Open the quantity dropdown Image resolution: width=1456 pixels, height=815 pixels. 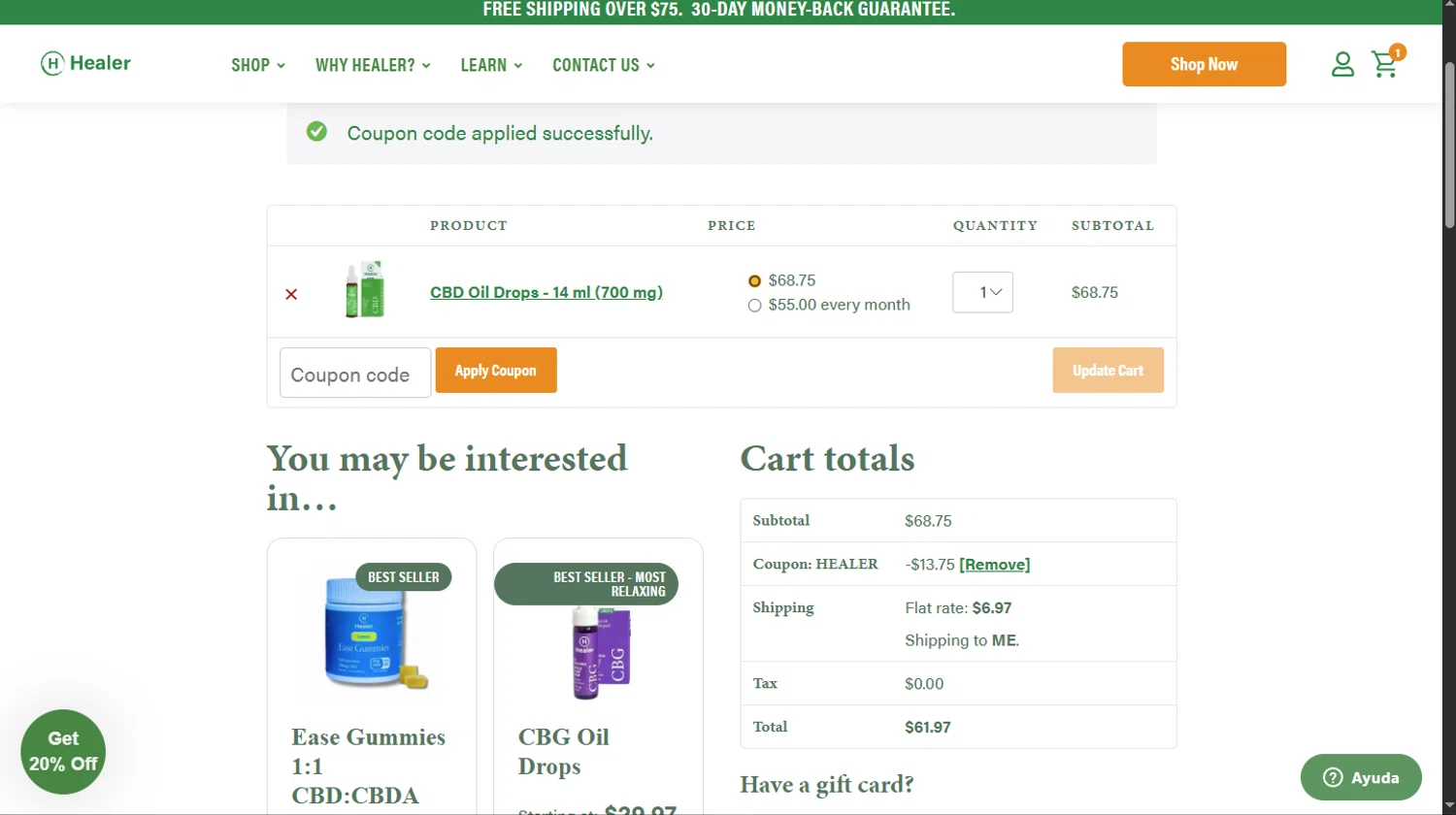[x=982, y=292]
